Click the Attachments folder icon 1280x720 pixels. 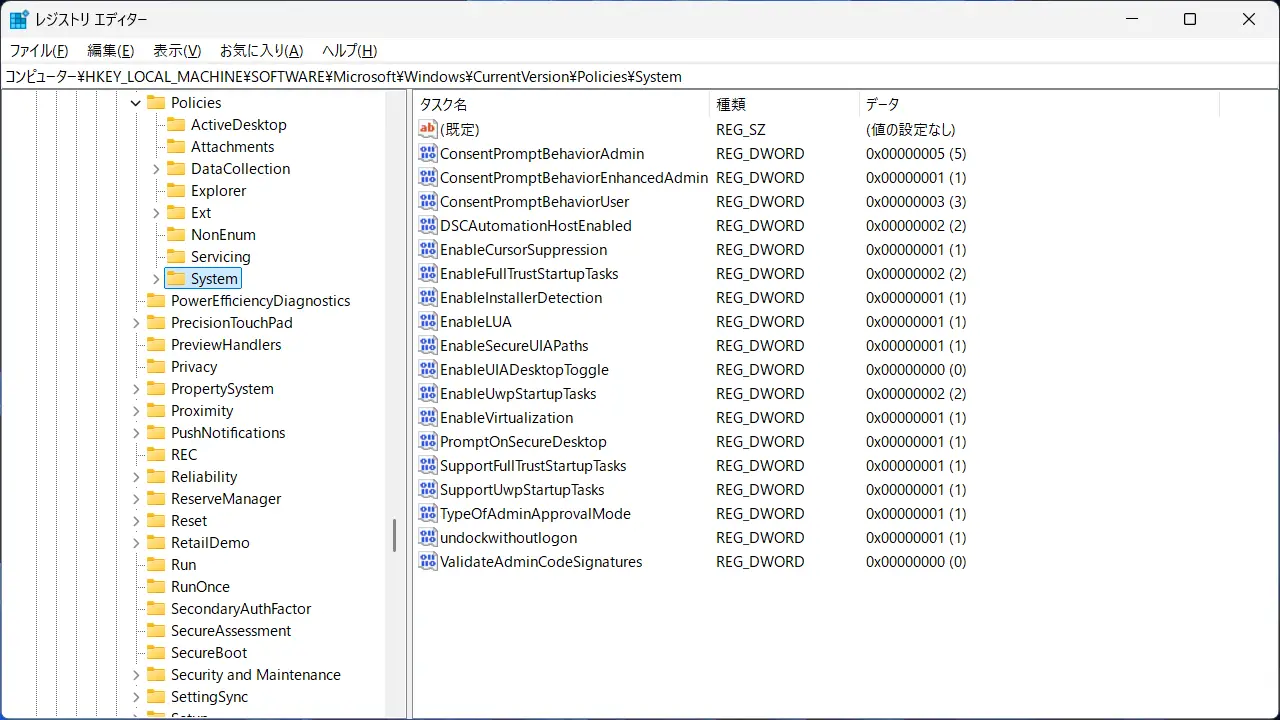[x=176, y=147]
